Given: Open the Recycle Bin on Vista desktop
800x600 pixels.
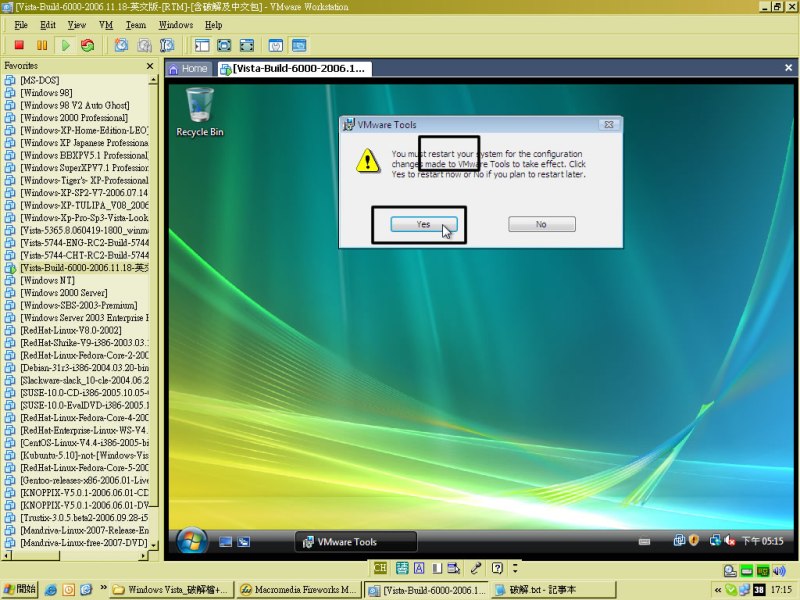Looking at the screenshot, I should [199, 112].
